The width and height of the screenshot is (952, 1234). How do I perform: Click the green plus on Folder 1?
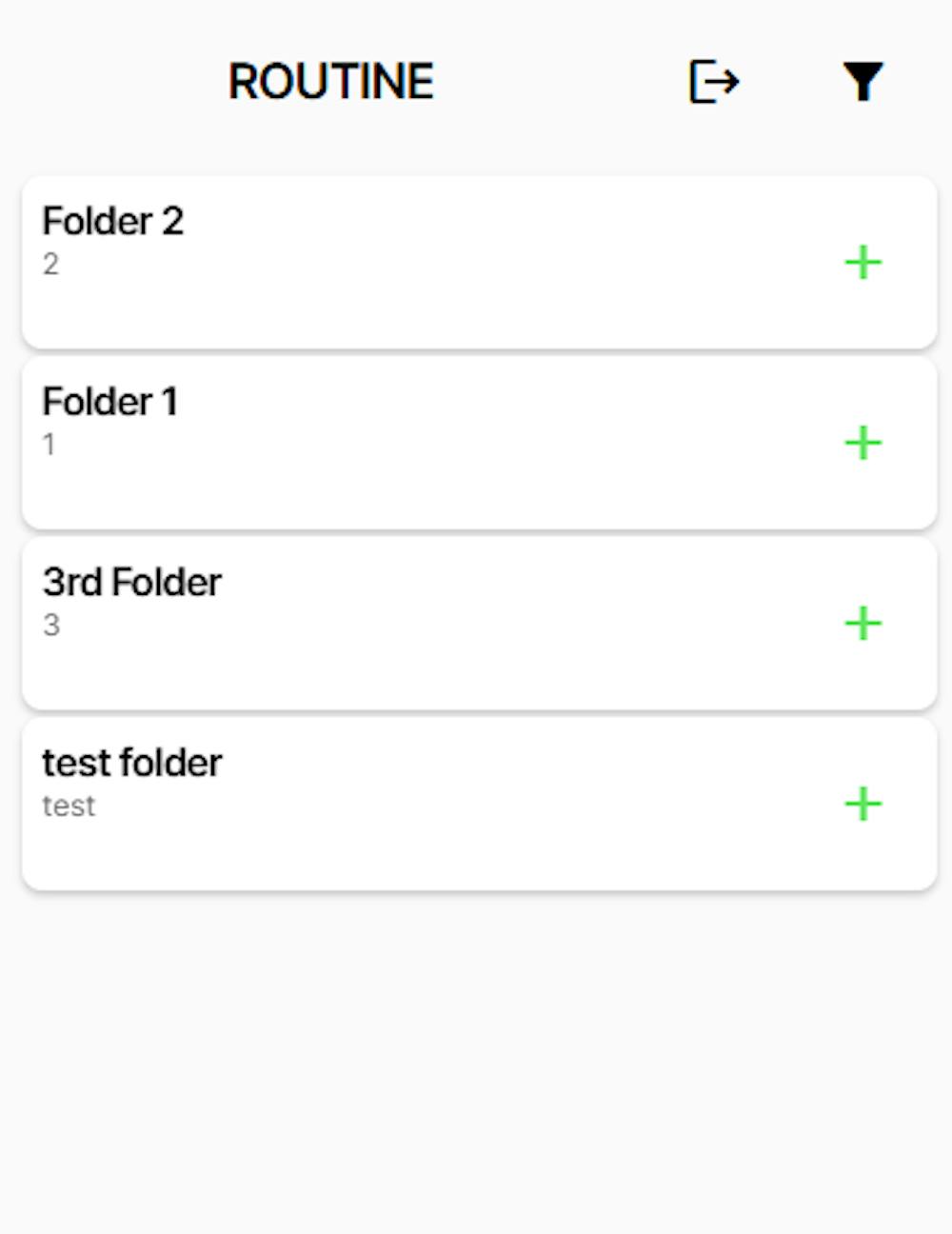pos(863,444)
